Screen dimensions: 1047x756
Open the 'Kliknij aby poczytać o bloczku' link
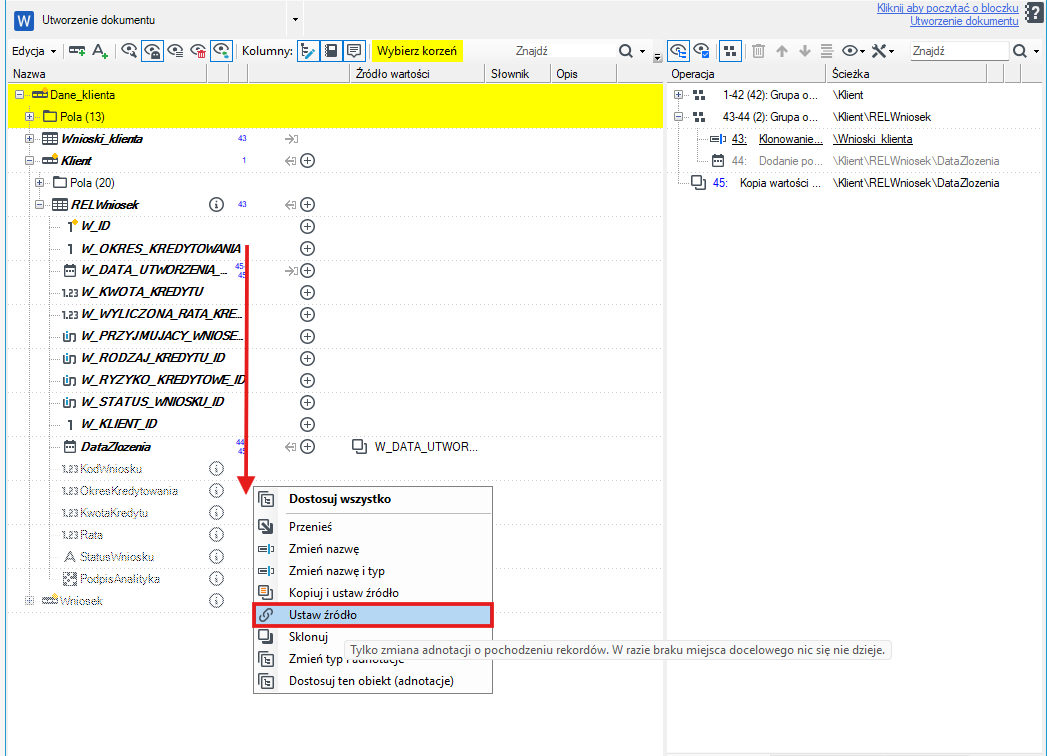(x=948, y=8)
